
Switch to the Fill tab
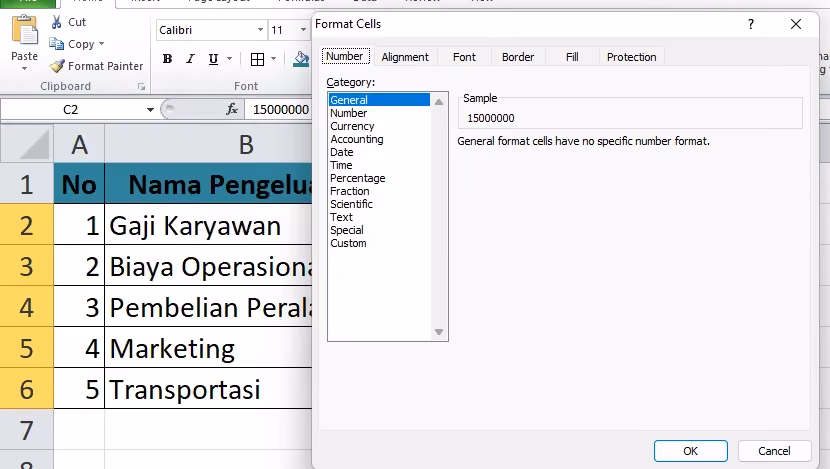[572, 57]
